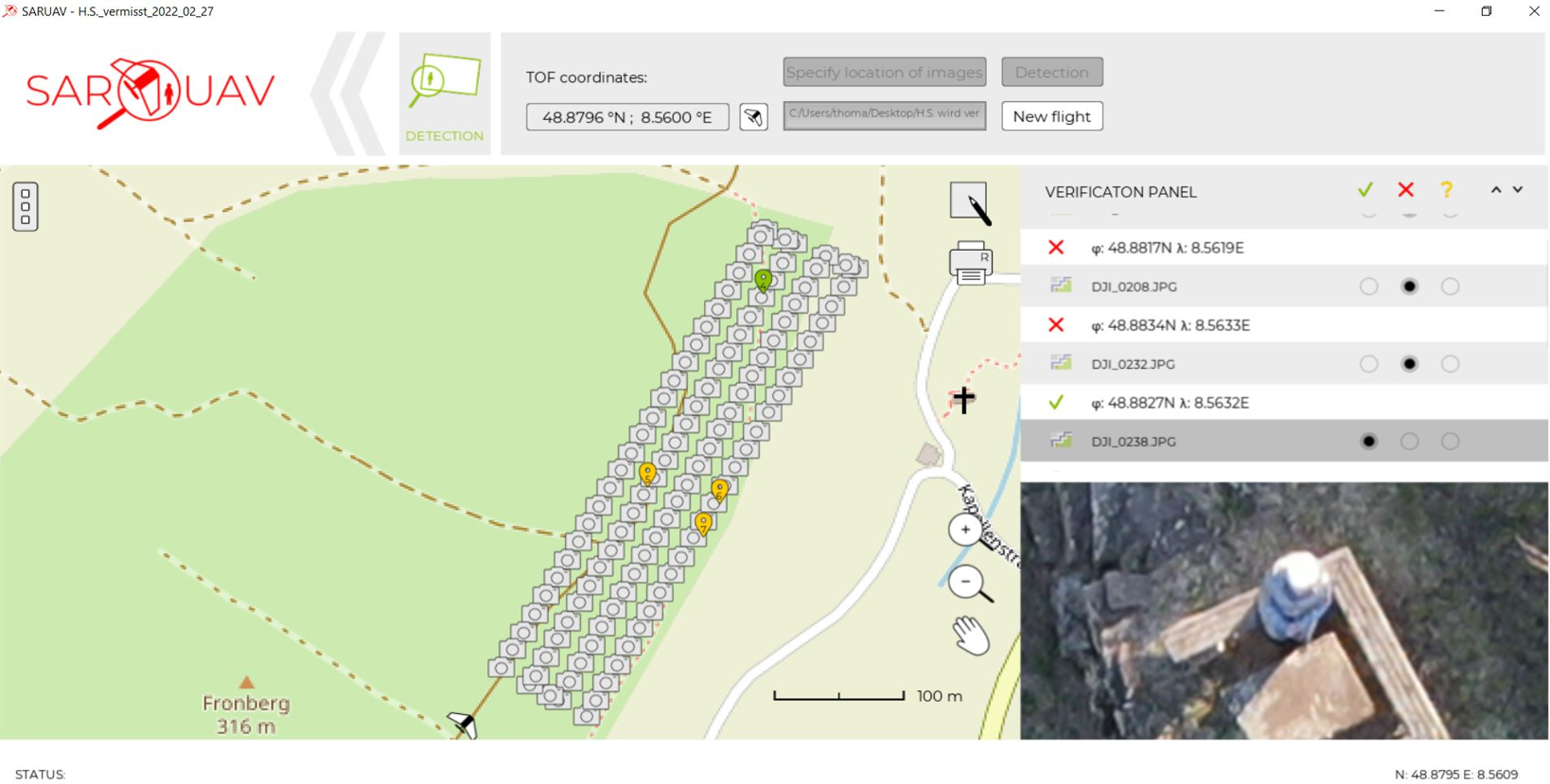Click the print report icon
1550x784 pixels.
(971, 264)
